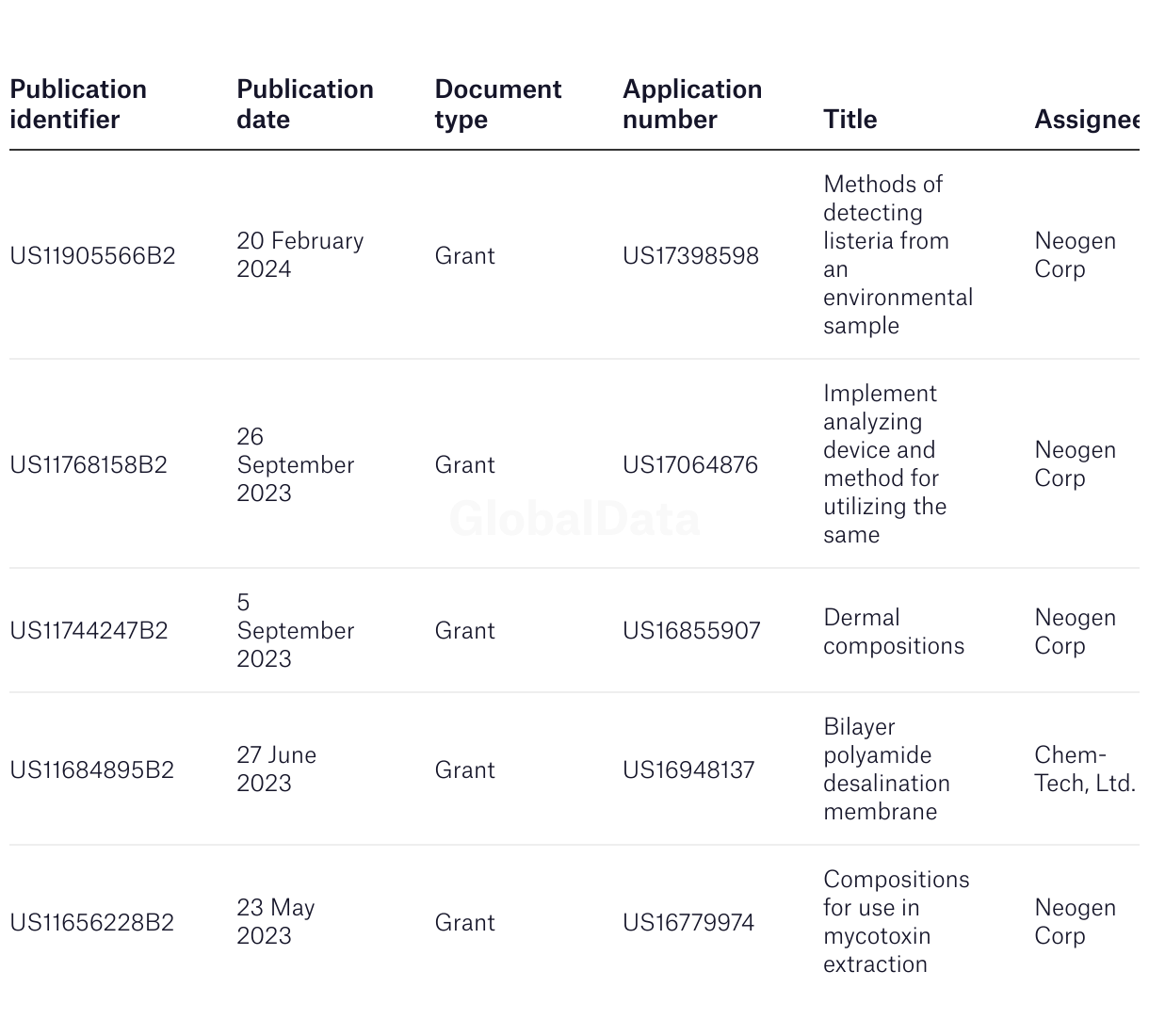The height and width of the screenshot is (1036, 1149).
Task: Click the 27 June 2023 publication date
Action: 276,769
